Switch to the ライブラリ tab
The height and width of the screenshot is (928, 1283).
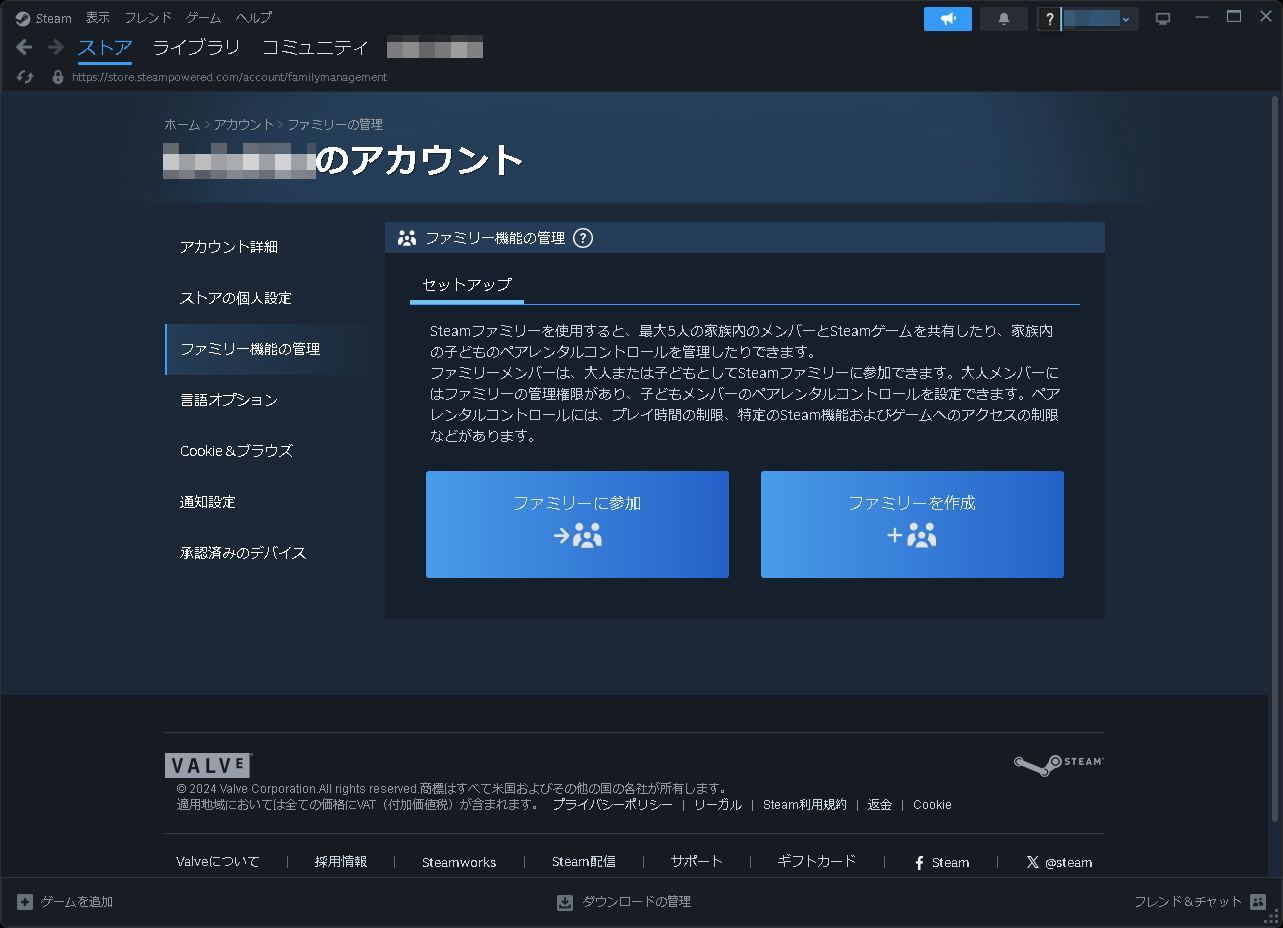coord(195,46)
